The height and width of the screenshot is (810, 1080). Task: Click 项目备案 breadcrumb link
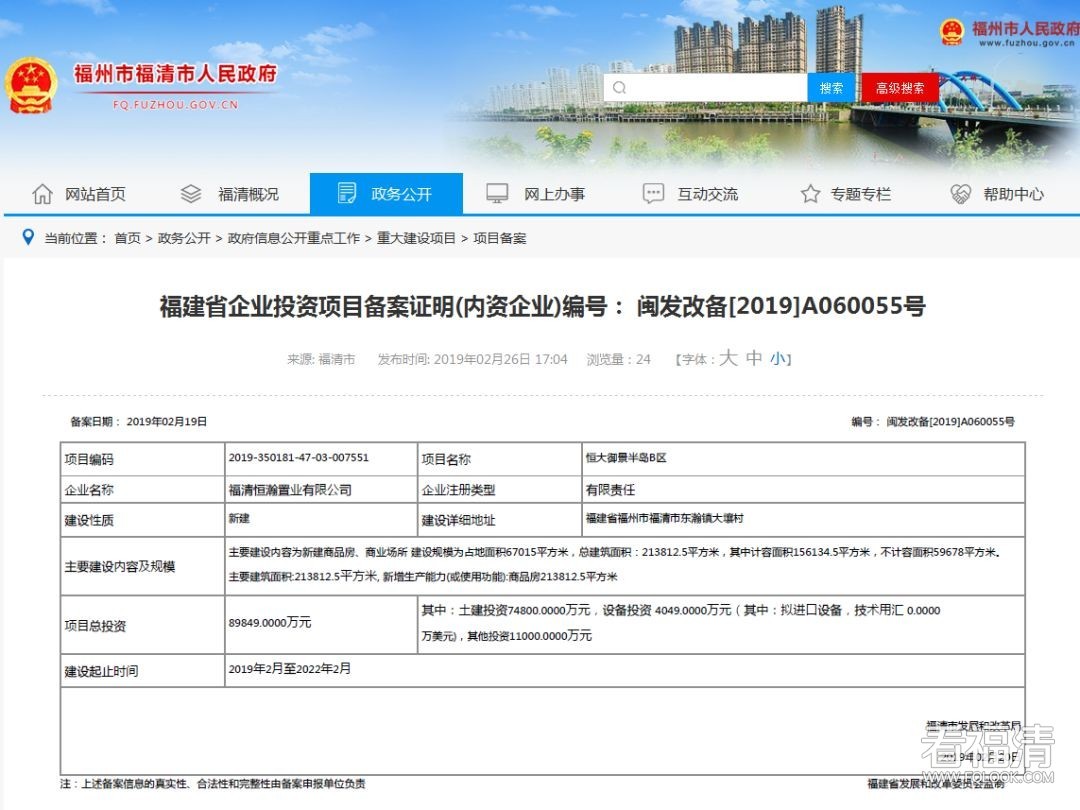coord(499,238)
